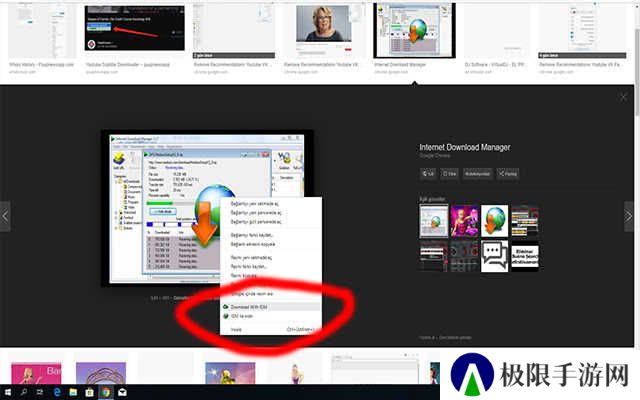Open Task View from the taskbar
The image size is (640, 400).
coord(40,392)
